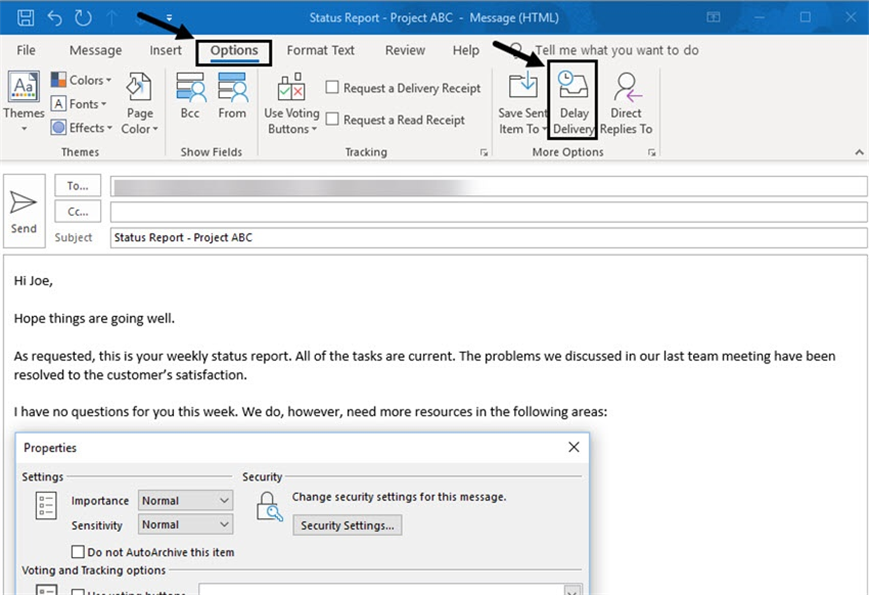The height and width of the screenshot is (595, 869).
Task: Click the Cc... button
Action: tap(78, 212)
